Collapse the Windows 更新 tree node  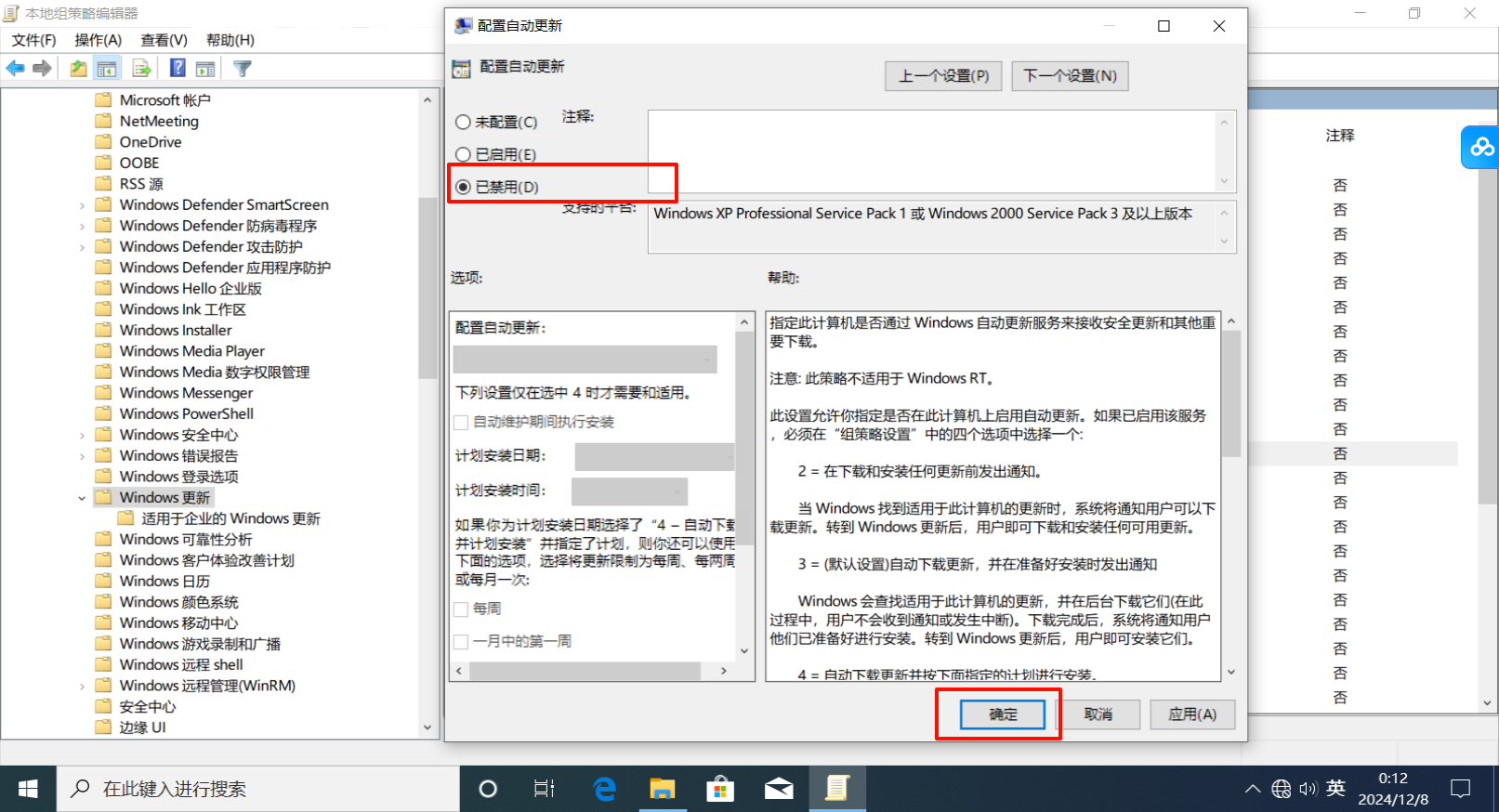[x=82, y=498]
